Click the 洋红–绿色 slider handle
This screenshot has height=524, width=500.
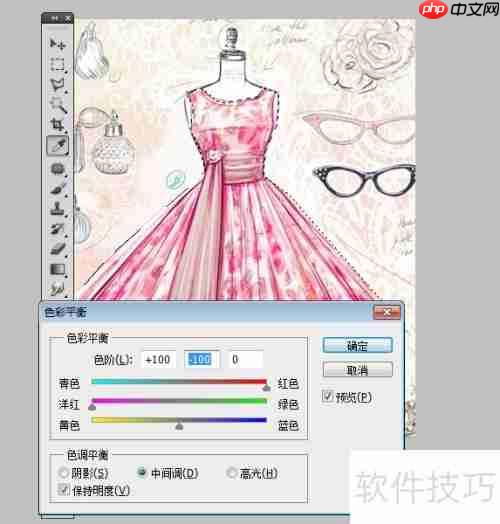pyautogui.click(x=92, y=407)
